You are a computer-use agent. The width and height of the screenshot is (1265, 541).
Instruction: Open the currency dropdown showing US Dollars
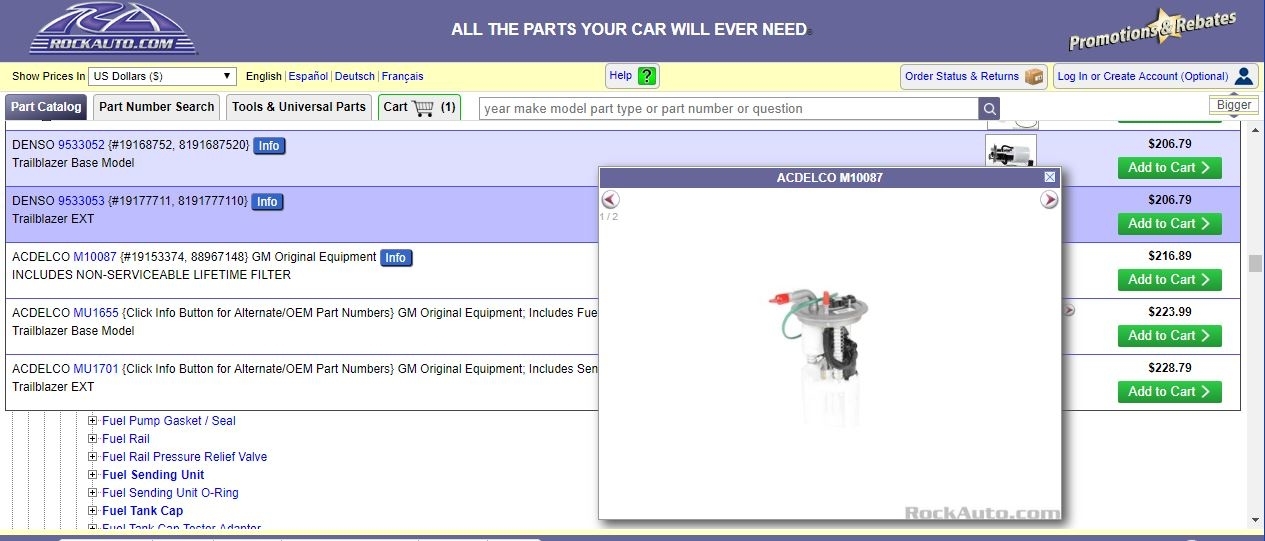click(162, 76)
